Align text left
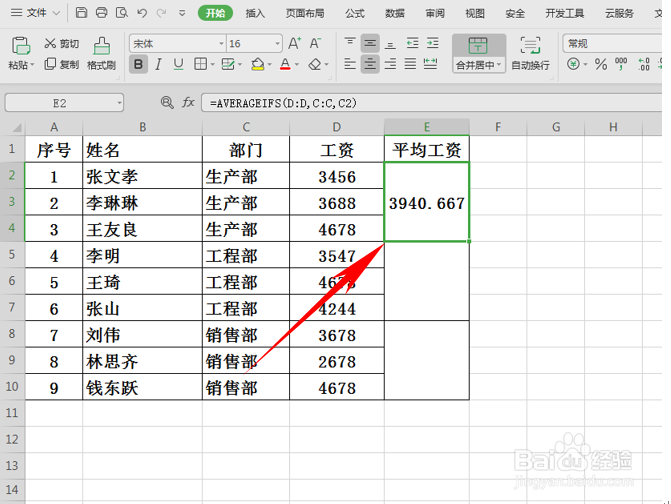 tap(350, 64)
